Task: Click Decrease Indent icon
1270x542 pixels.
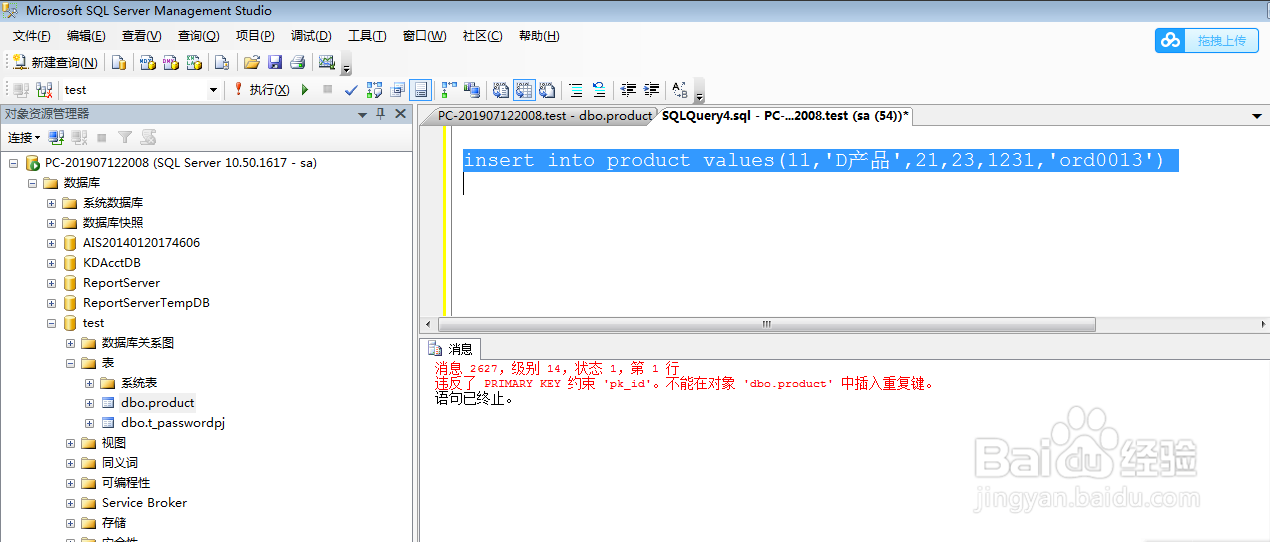Action: click(629, 90)
